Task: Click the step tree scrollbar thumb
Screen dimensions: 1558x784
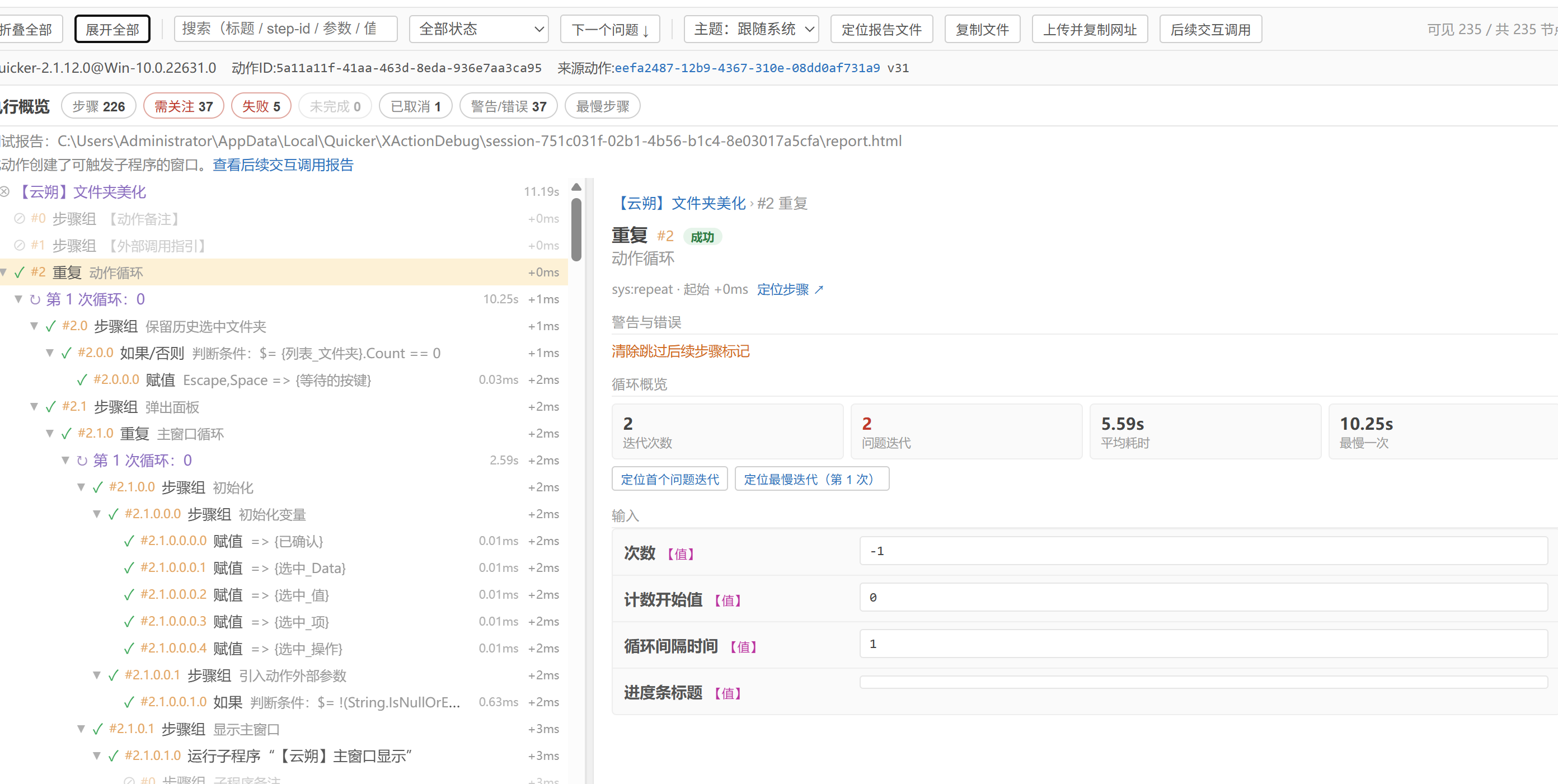Action: (x=576, y=229)
